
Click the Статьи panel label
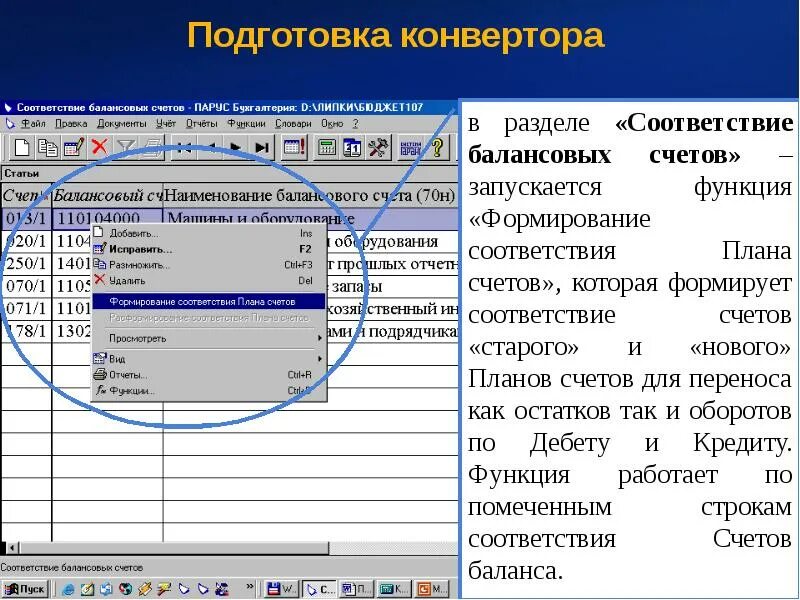(21, 173)
